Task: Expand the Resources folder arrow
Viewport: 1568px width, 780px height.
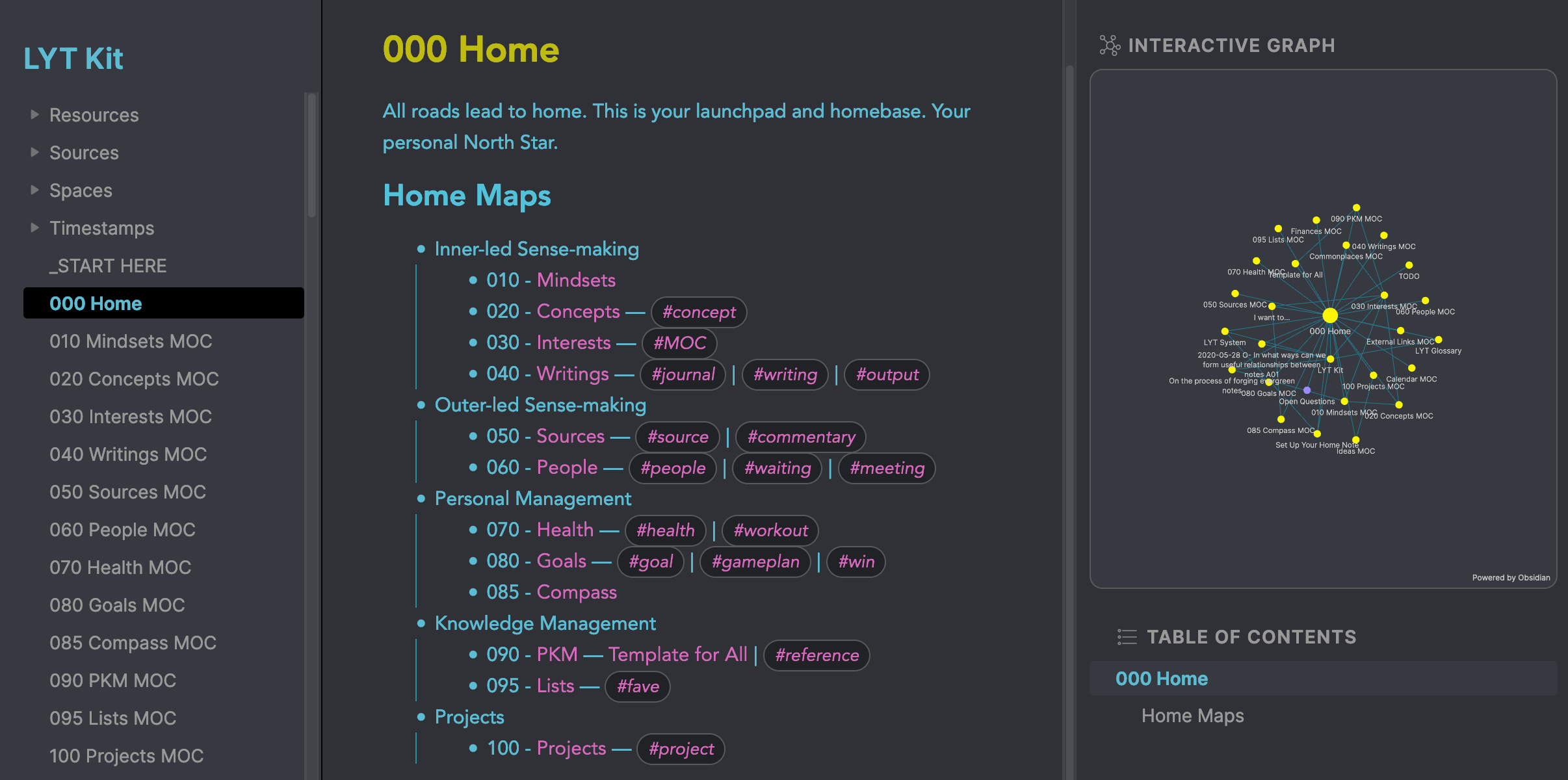Action: pos(35,114)
